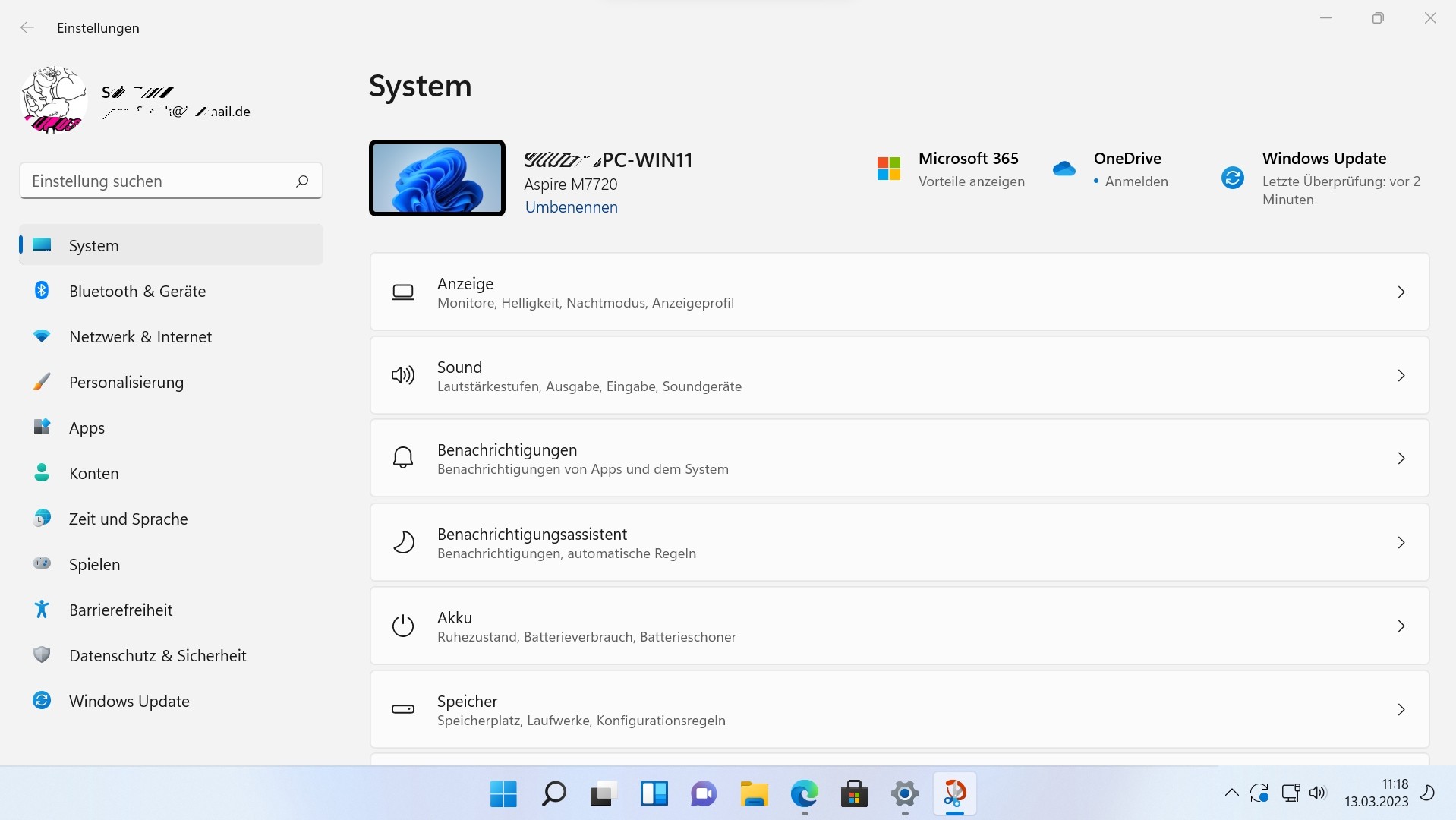Click the Windows Update sync icon at top
This screenshot has height=820, width=1456.
click(1232, 178)
